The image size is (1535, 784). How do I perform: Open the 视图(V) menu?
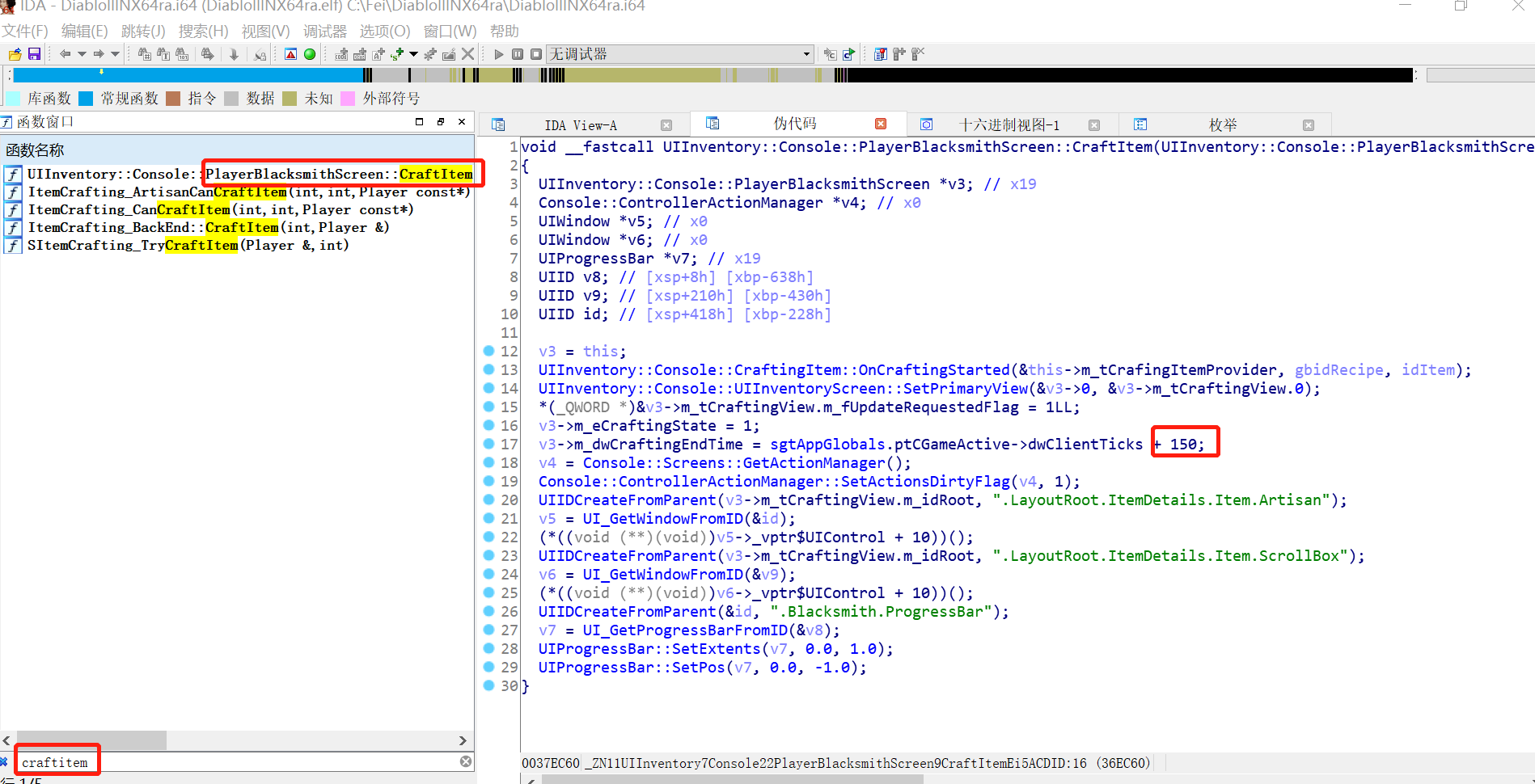point(265,32)
